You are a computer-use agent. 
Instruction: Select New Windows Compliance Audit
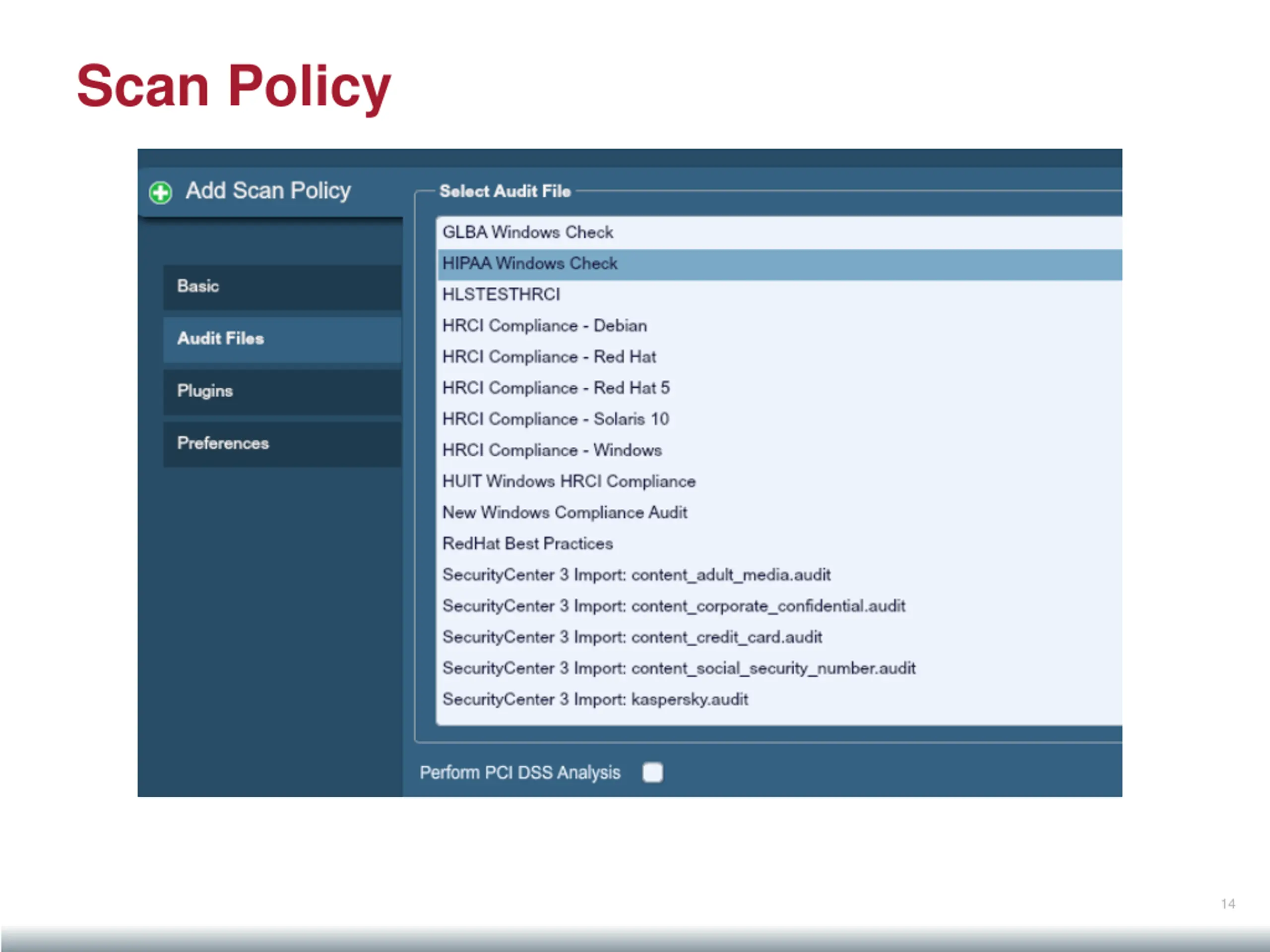779,513
